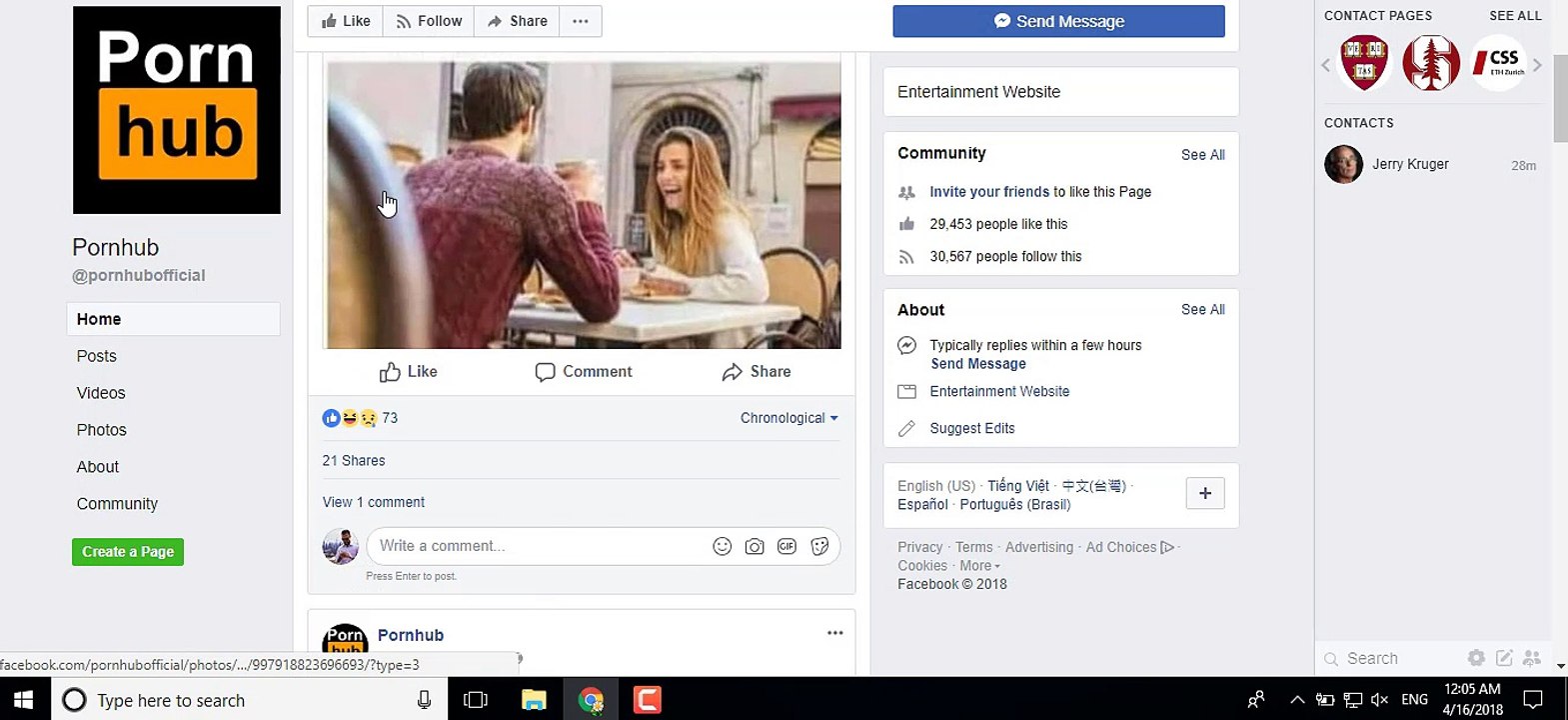Open chat with Jerry Kruger

(1431, 164)
